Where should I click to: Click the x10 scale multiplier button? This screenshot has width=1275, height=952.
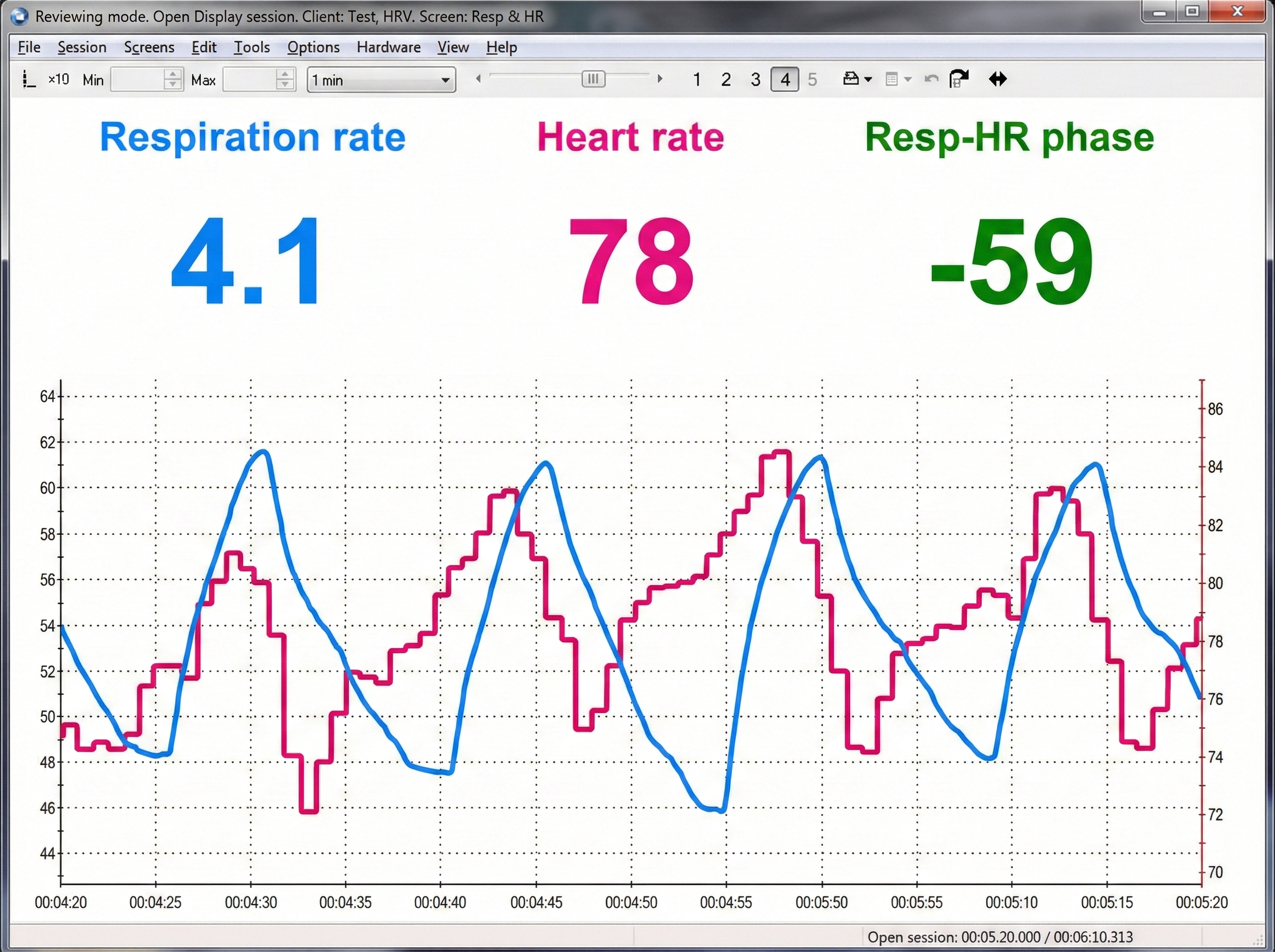59,79
